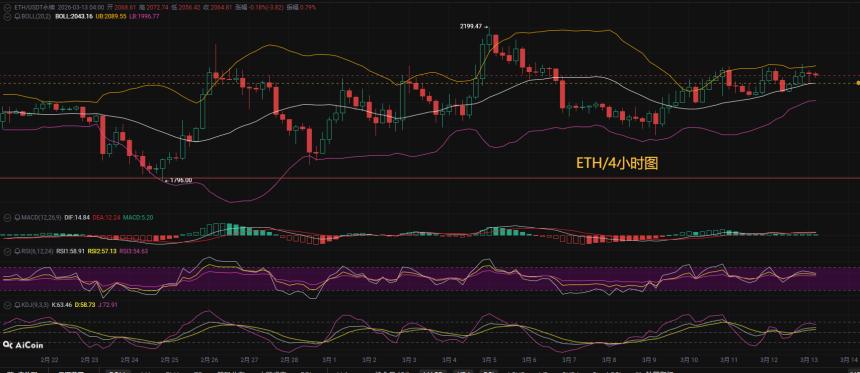860x373 pixels.
Task: Collapse the KDJ indicator circle toggle
Action: (x=7, y=305)
